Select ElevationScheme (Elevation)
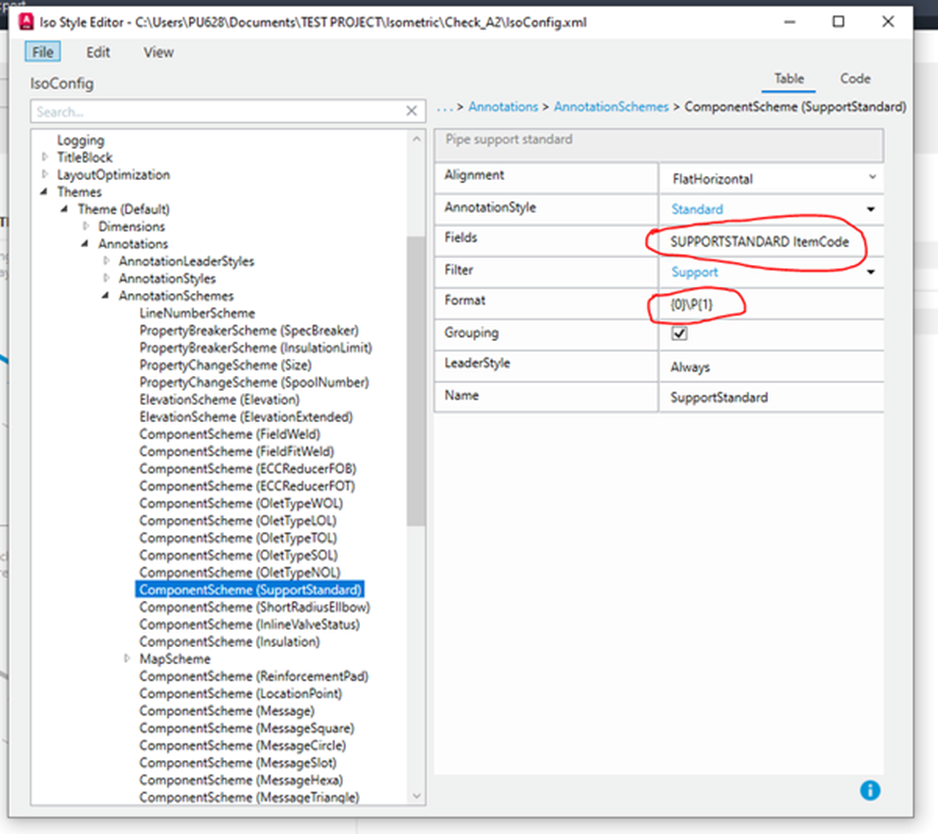938x834 pixels. click(x=219, y=400)
